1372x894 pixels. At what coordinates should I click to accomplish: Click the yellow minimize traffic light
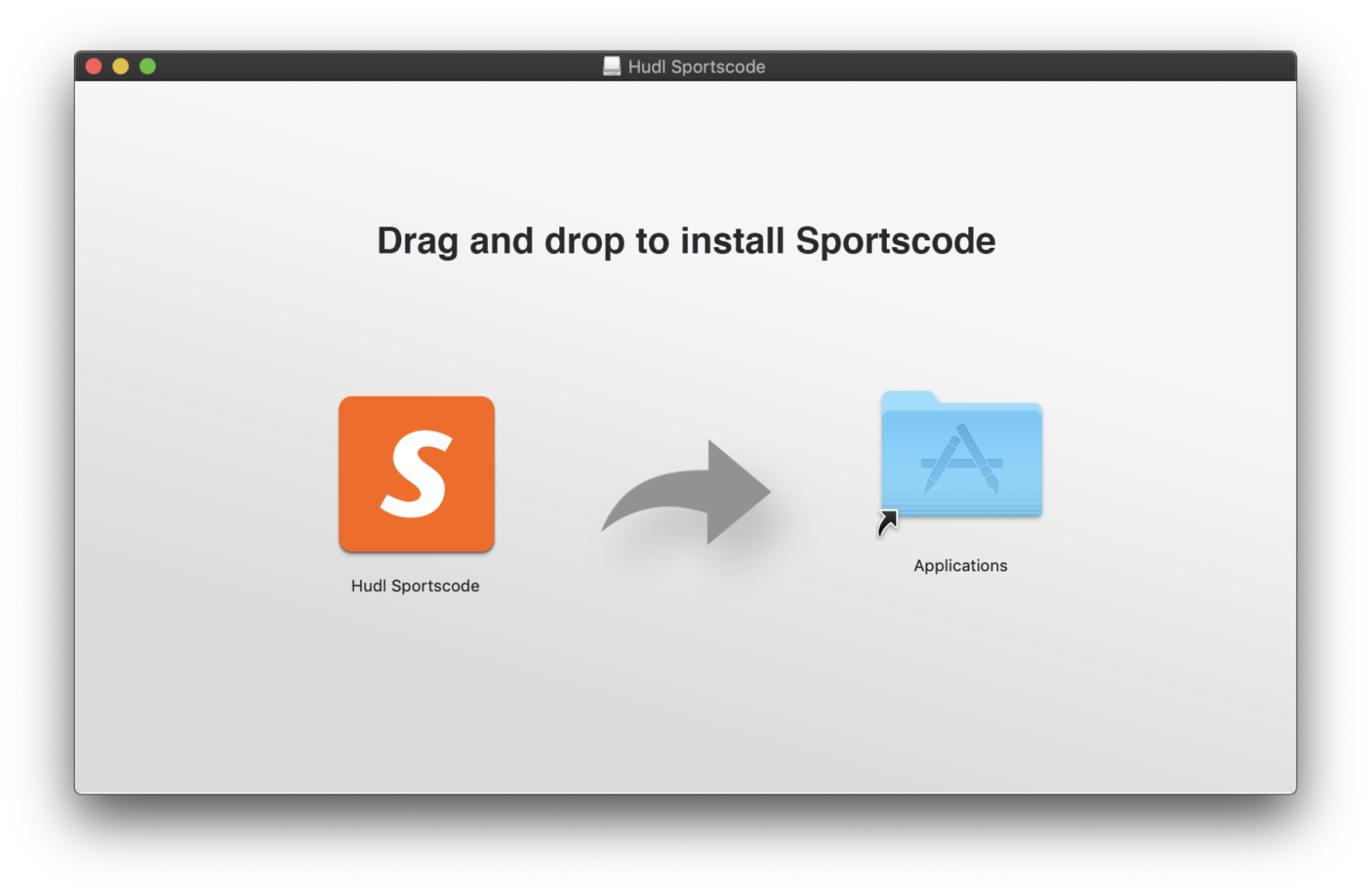point(121,65)
